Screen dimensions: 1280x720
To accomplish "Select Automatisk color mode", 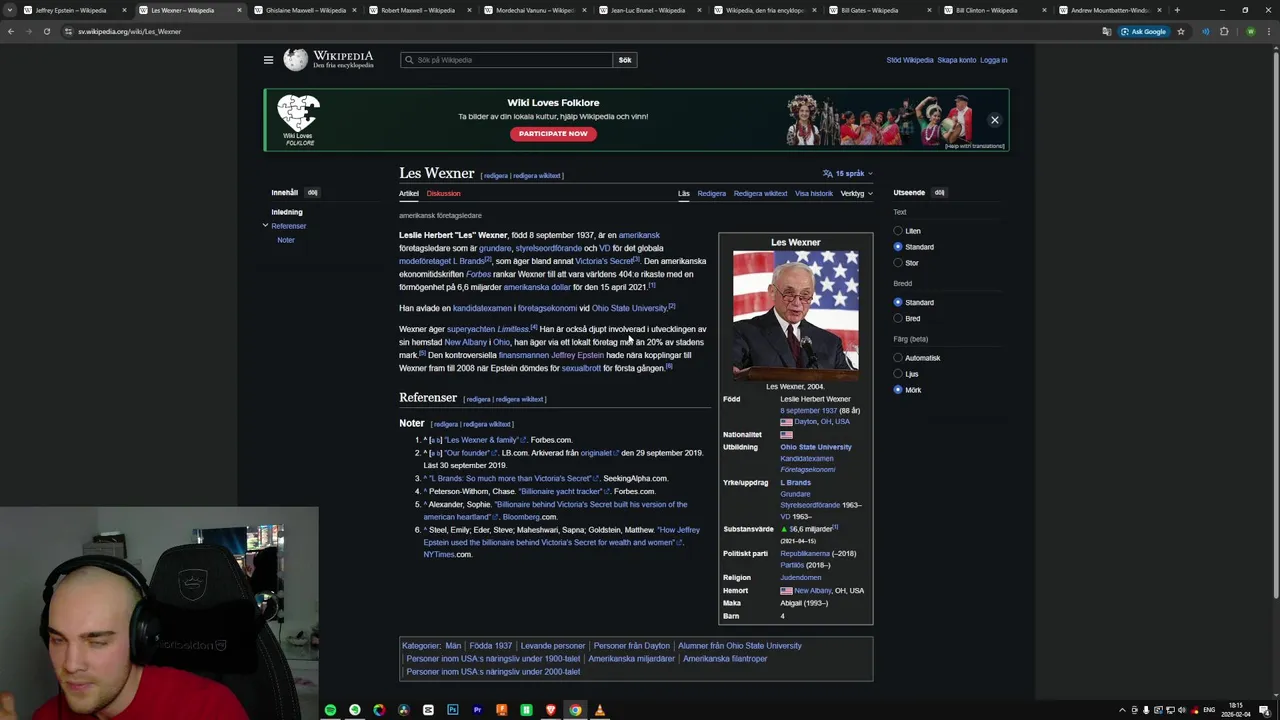I will [898, 358].
